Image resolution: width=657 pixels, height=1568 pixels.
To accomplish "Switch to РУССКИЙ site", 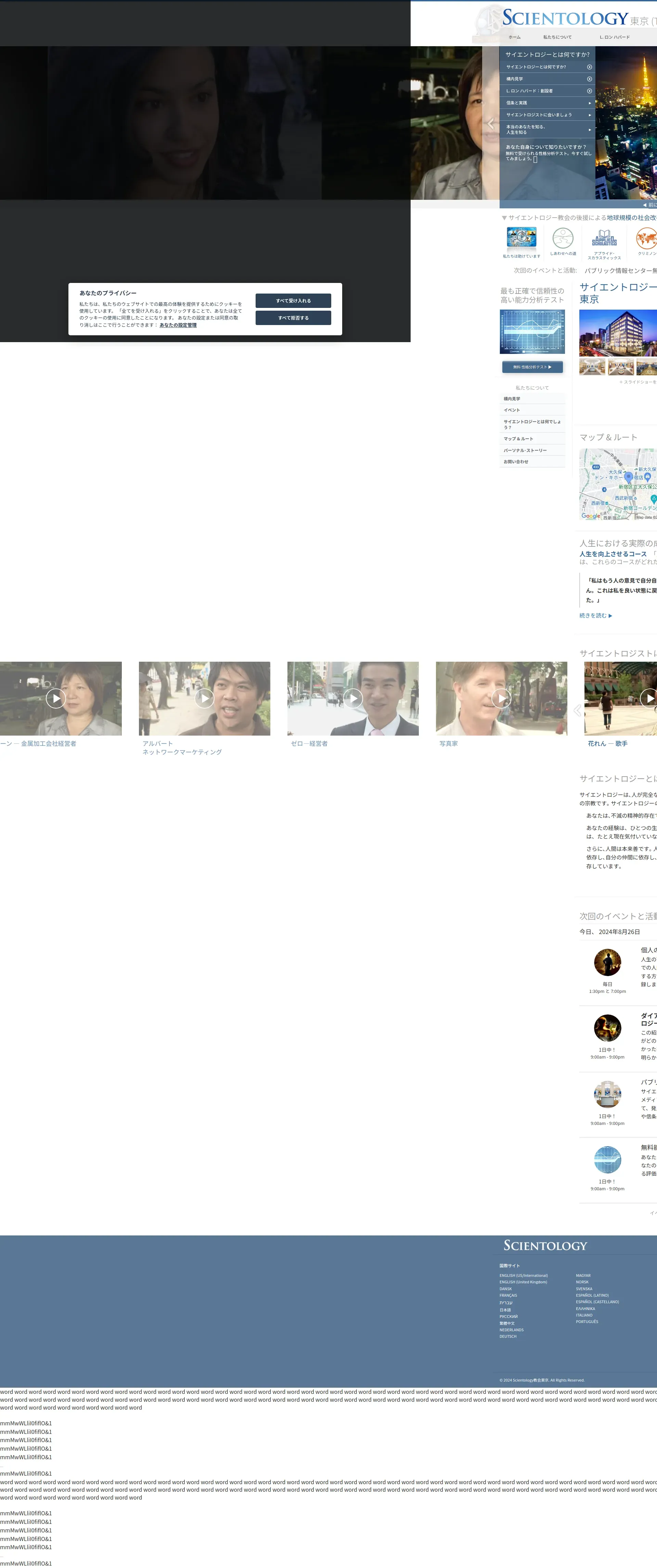I will click(508, 1317).
